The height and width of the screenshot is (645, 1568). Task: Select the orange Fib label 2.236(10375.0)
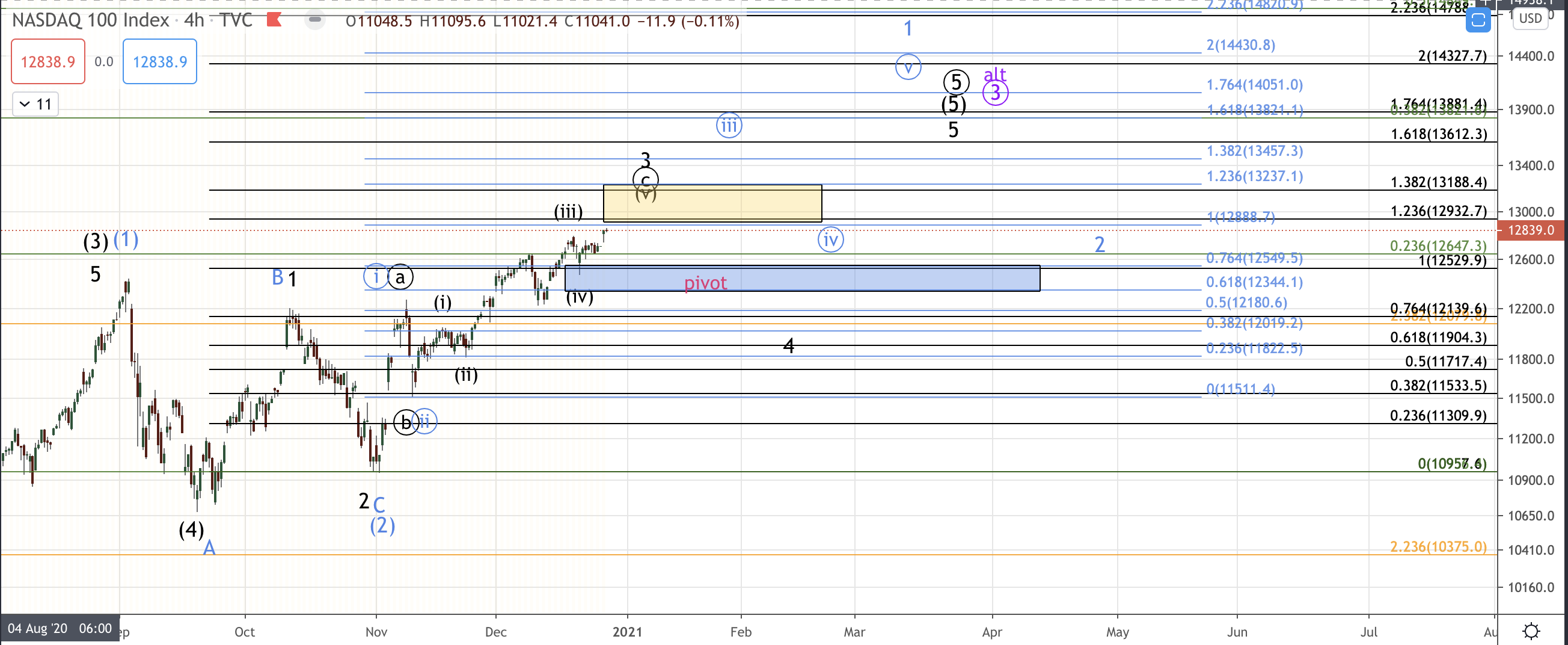[1438, 547]
